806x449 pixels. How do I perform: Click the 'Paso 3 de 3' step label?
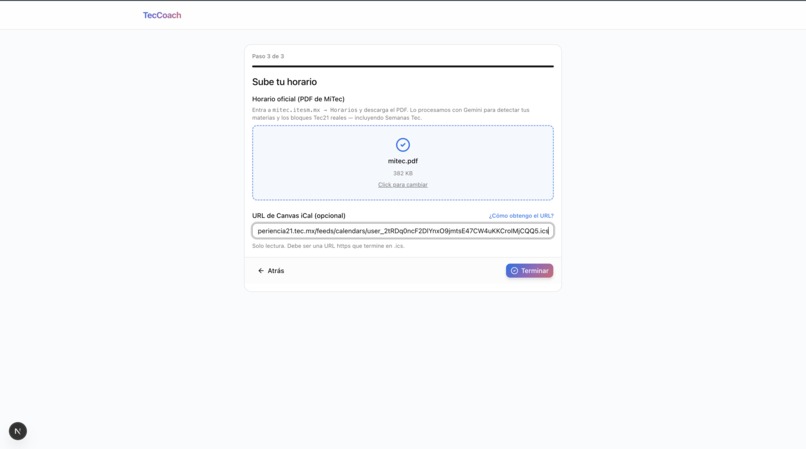[268, 56]
